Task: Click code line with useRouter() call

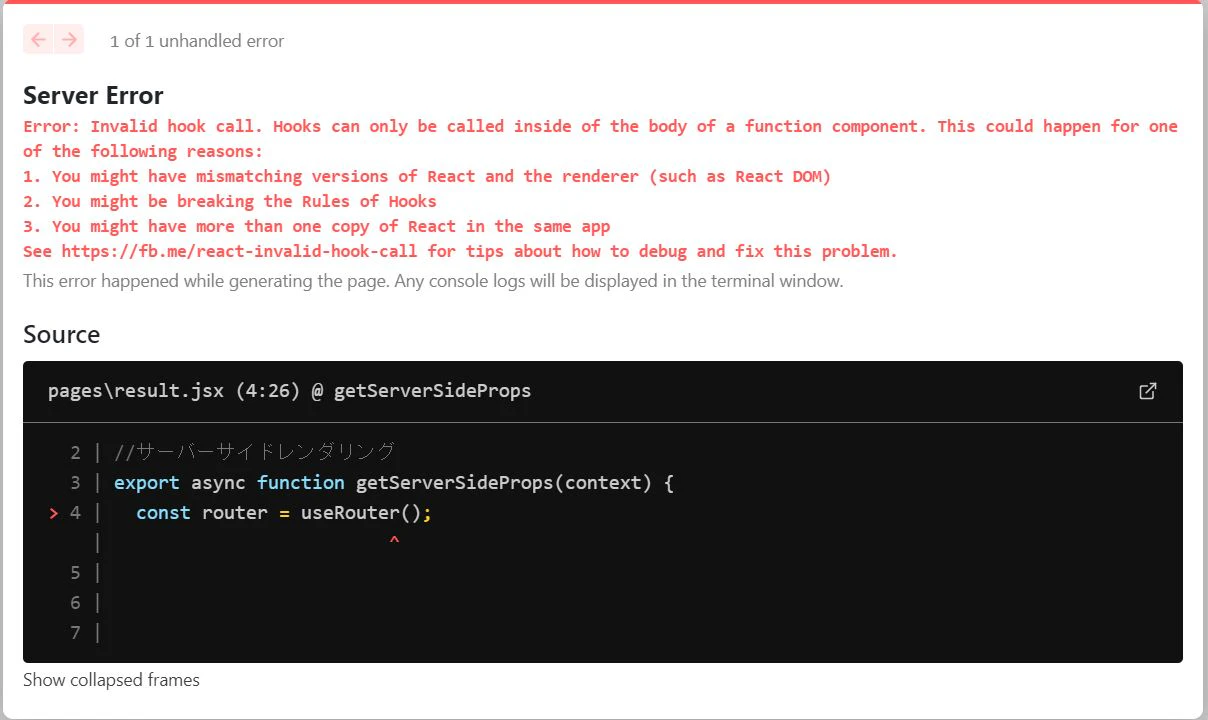Action: click(283, 513)
